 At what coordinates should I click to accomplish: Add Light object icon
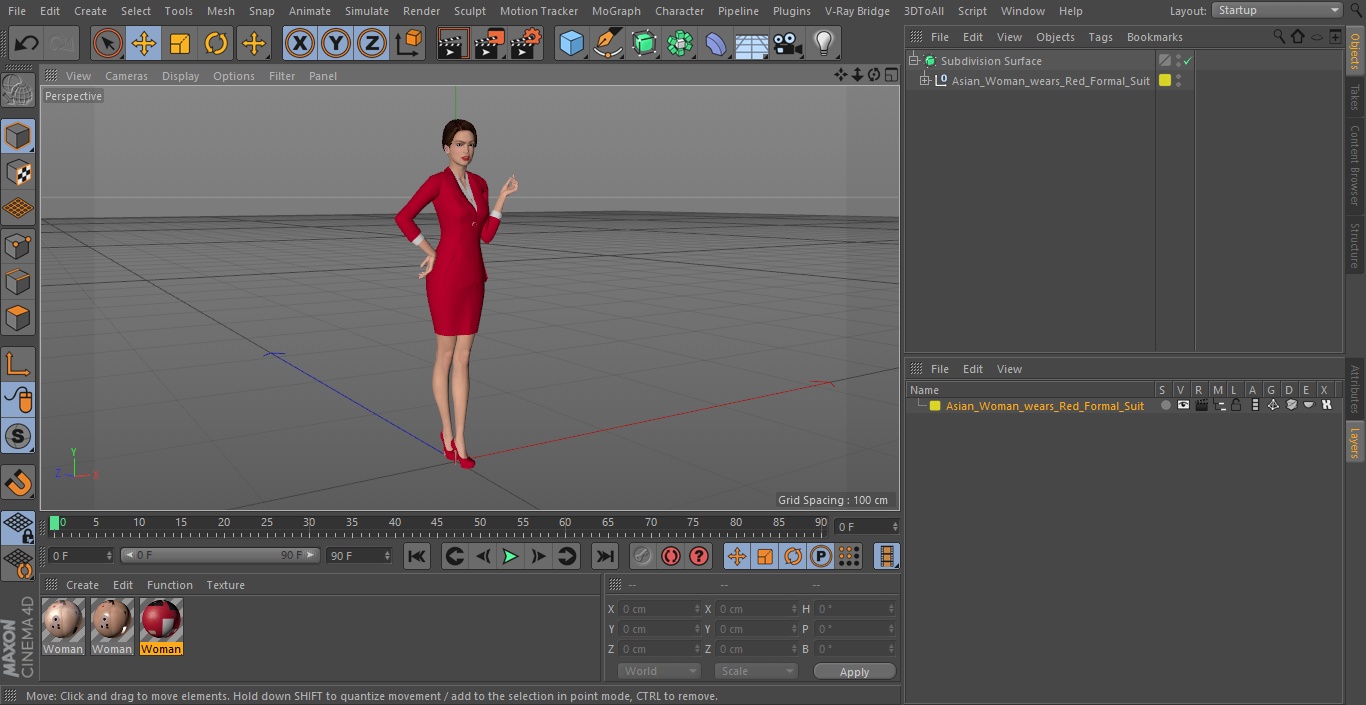point(824,44)
